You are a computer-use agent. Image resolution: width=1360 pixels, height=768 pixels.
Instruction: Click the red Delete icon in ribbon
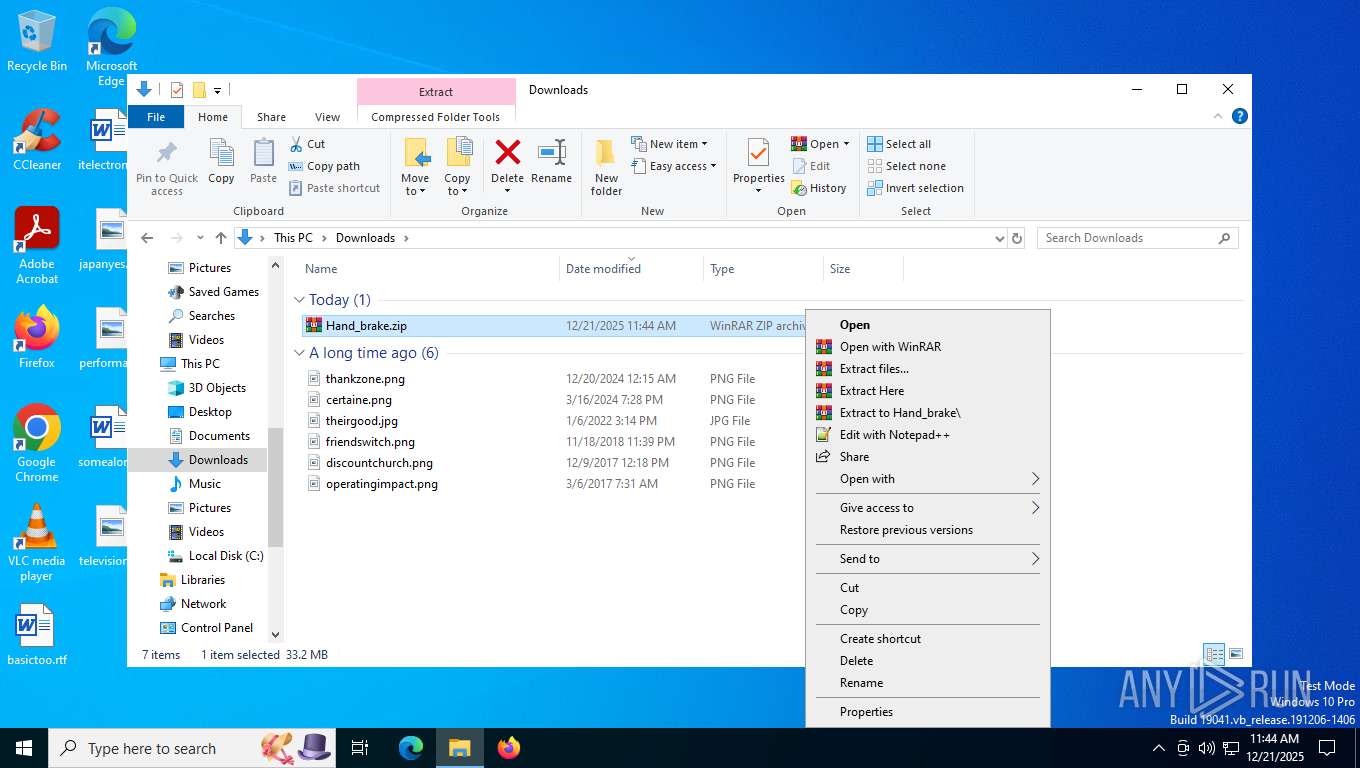508,153
